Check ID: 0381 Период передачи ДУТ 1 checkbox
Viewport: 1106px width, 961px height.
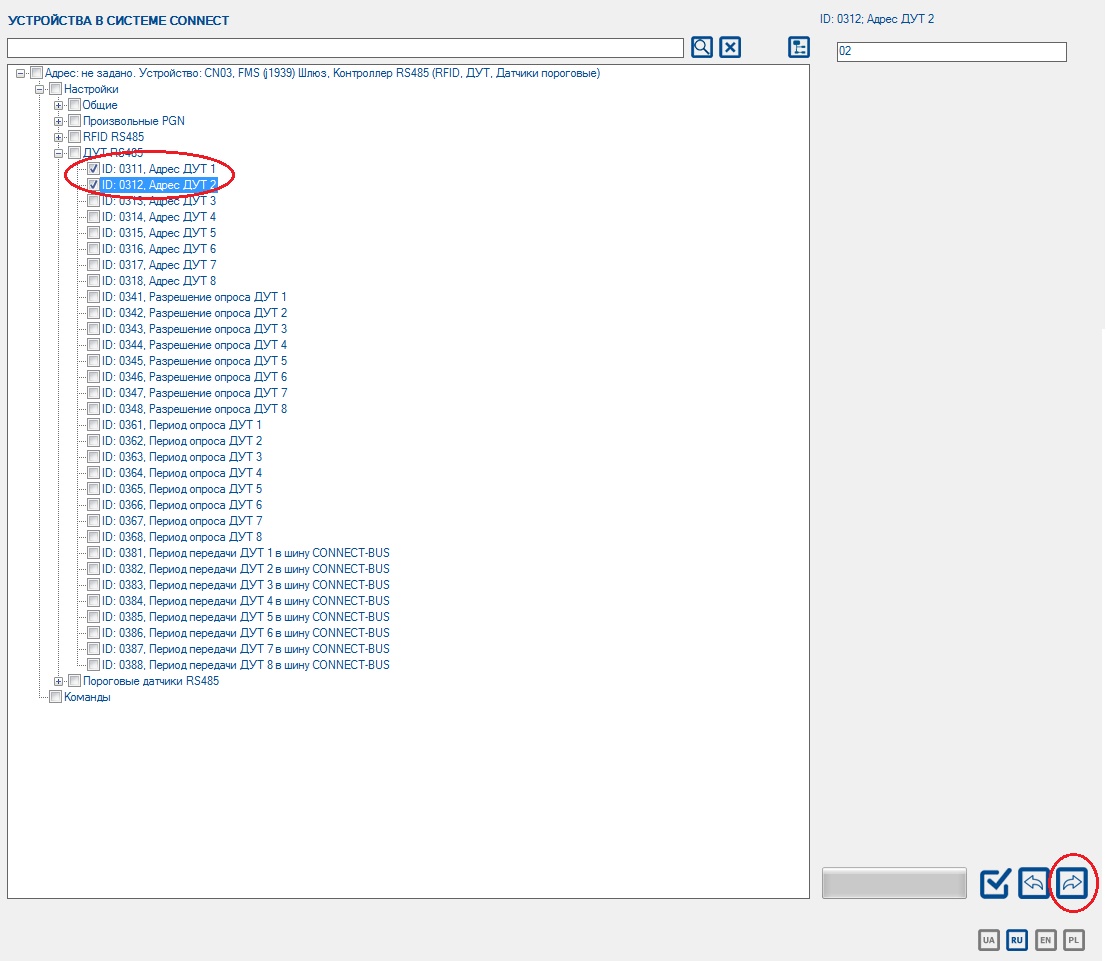click(x=93, y=553)
